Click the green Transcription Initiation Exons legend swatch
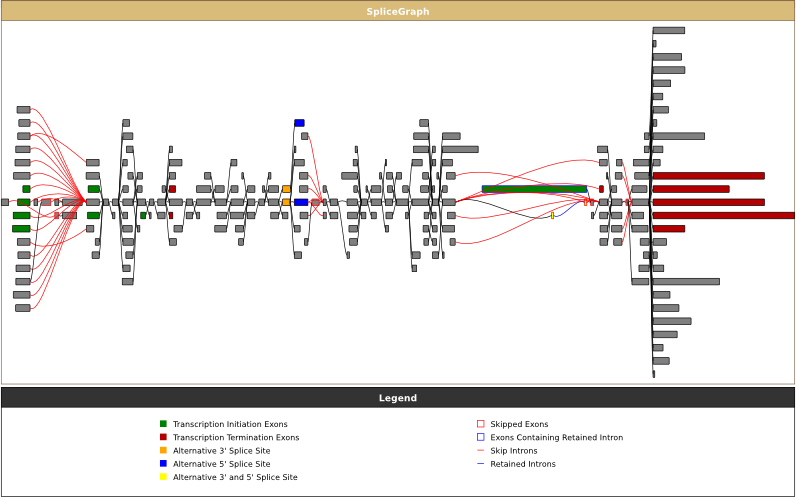 pos(163,424)
